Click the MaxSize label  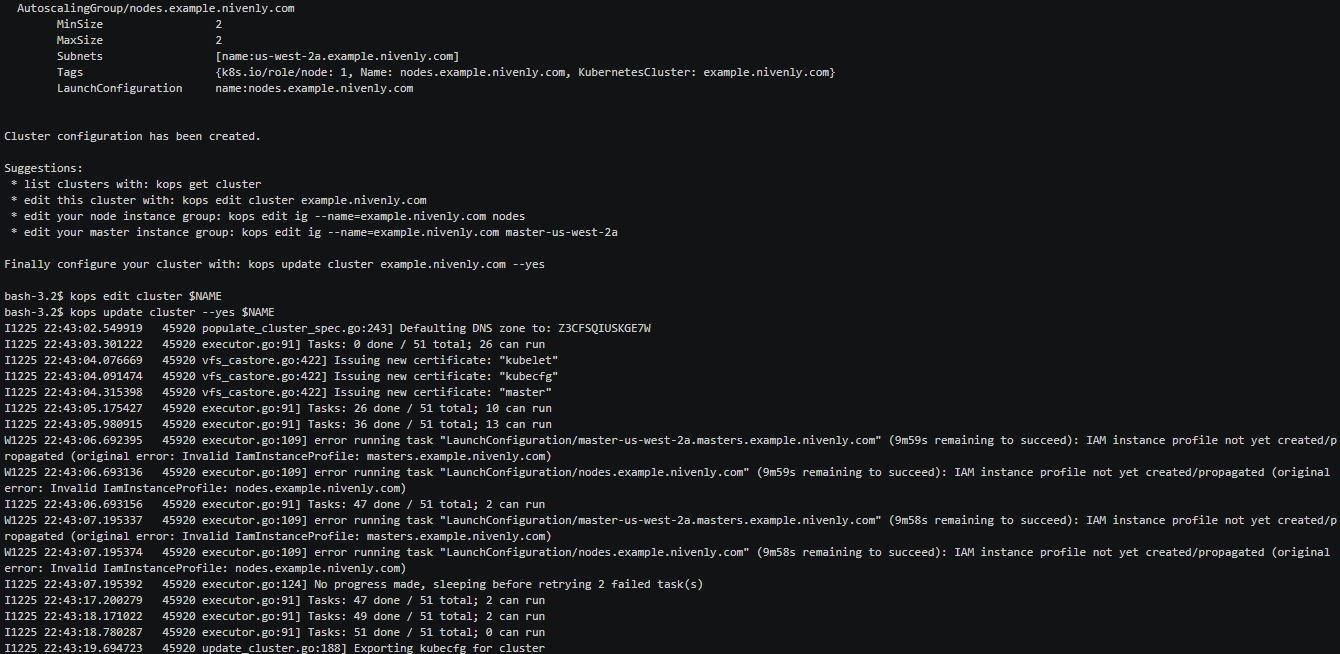tap(80, 40)
